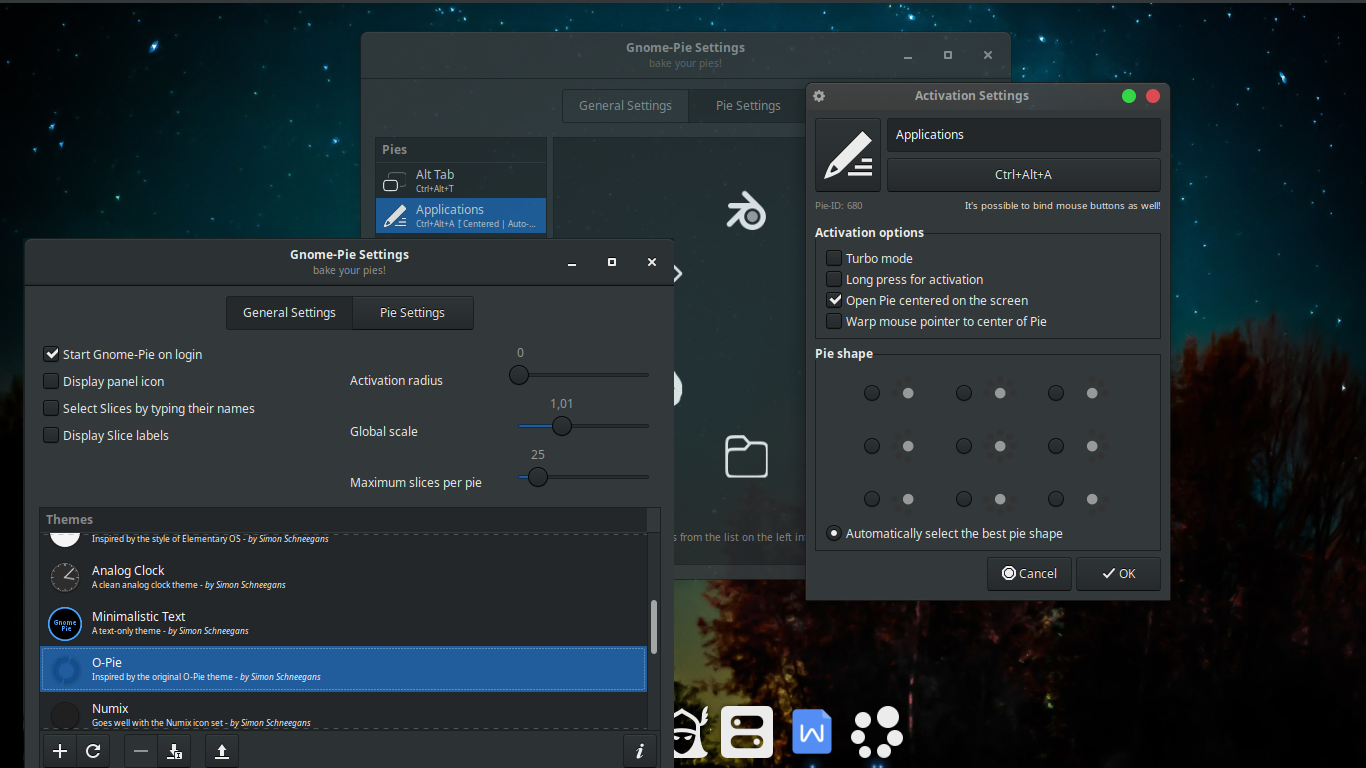Viewport: 1366px width, 768px height.
Task: Switch to the Pie Settings tab
Action: point(413,312)
